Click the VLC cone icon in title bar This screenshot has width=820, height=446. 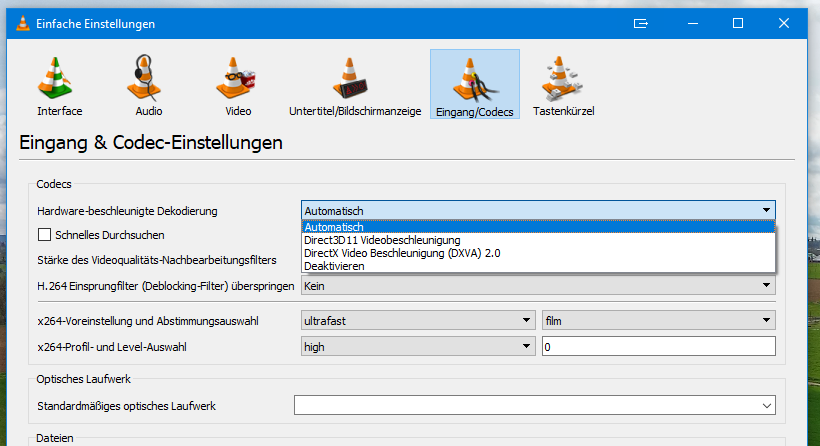(23, 24)
